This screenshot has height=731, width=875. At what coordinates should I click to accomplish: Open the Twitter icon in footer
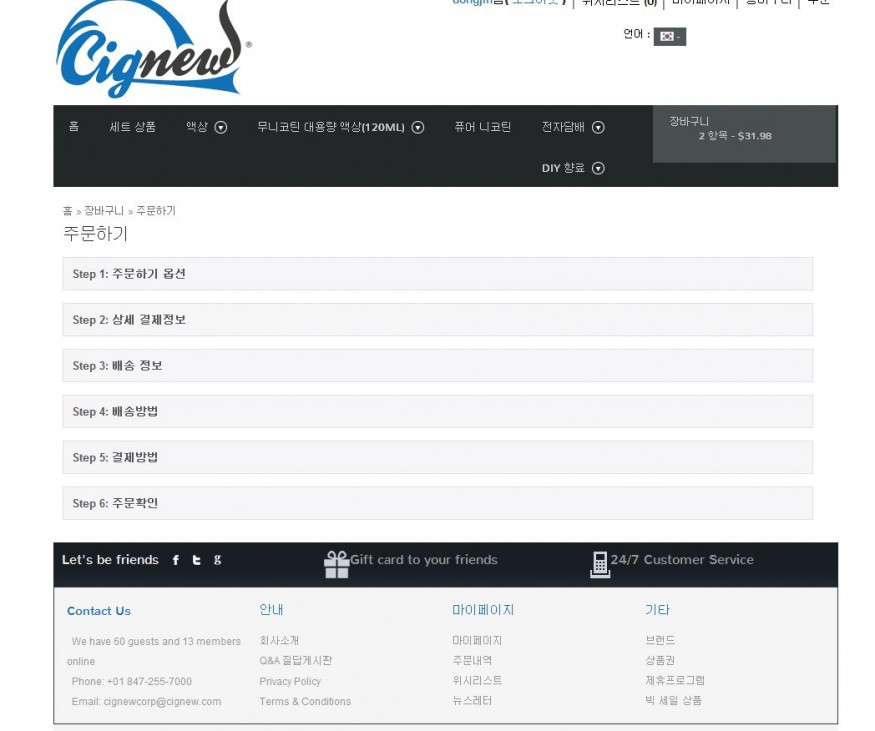pyautogui.click(x=196, y=560)
